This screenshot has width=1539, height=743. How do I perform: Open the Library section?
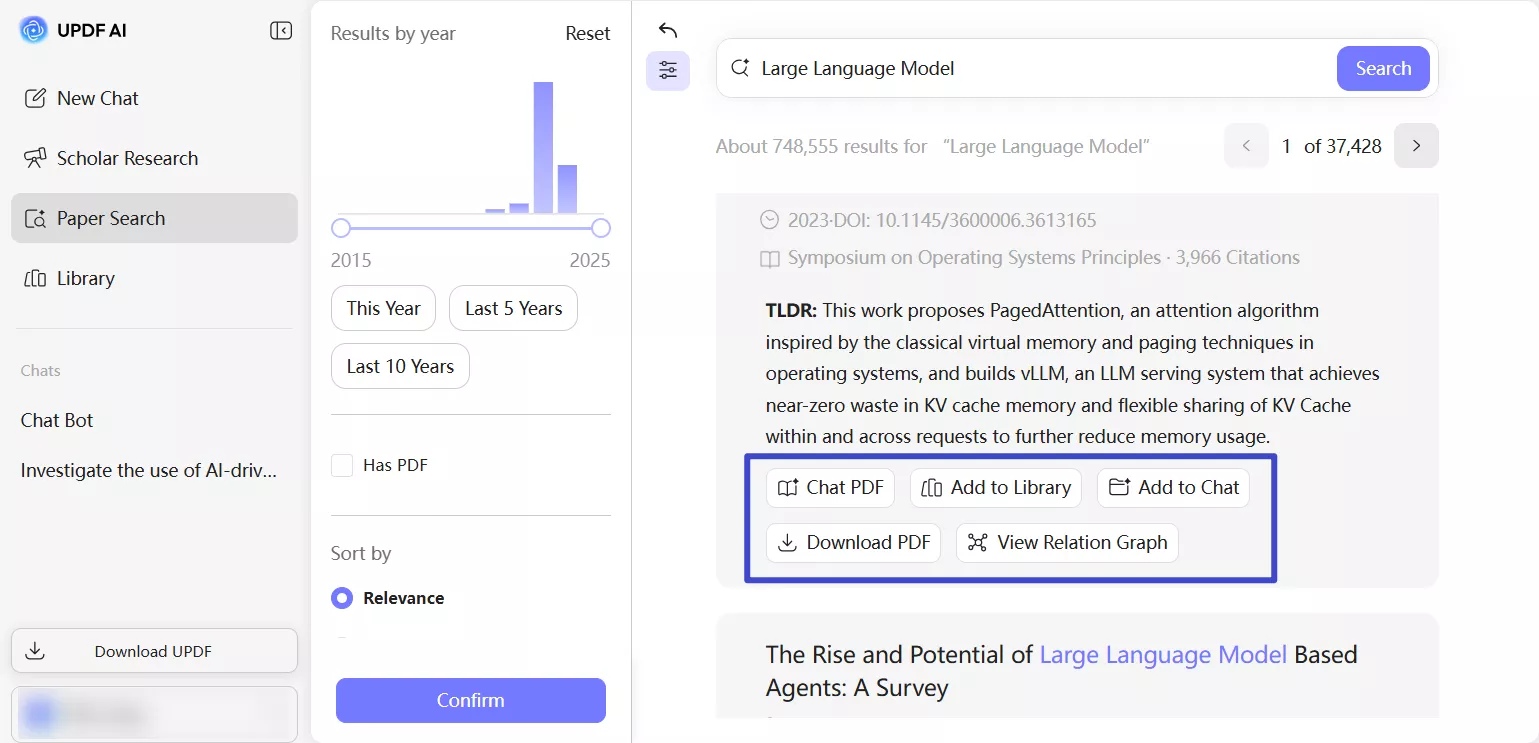tap(85, 278)
